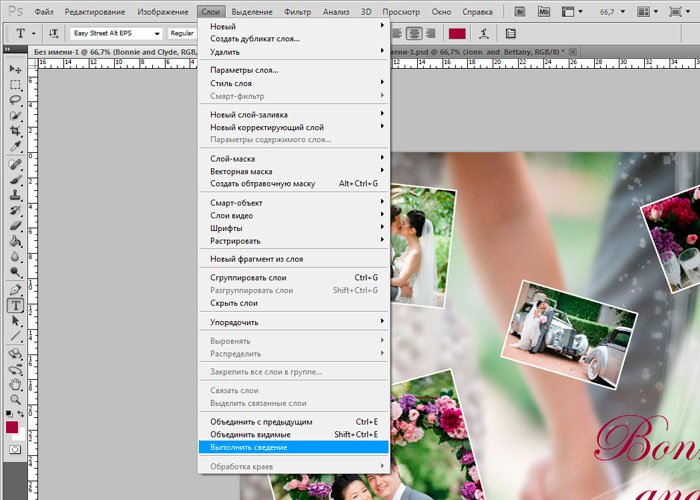The width and height of the screenshot is (700, 500).
Task: Open the Фильтр menu
Action: [x=298, y=10]
